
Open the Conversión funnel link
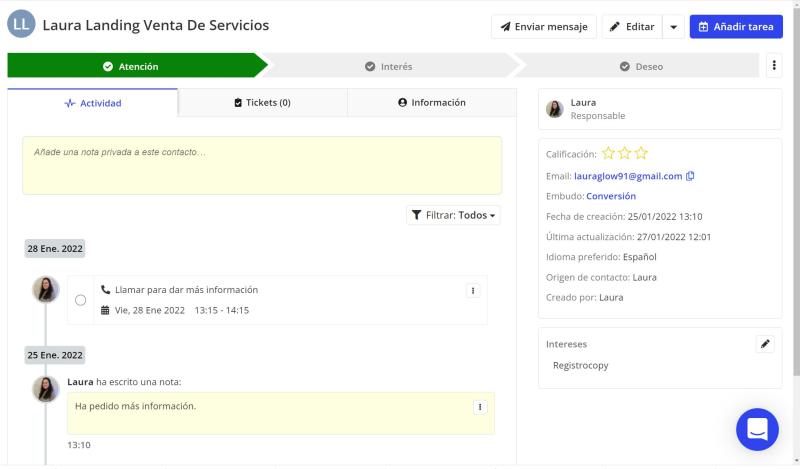pyautogui.click(x=610, y=196)
